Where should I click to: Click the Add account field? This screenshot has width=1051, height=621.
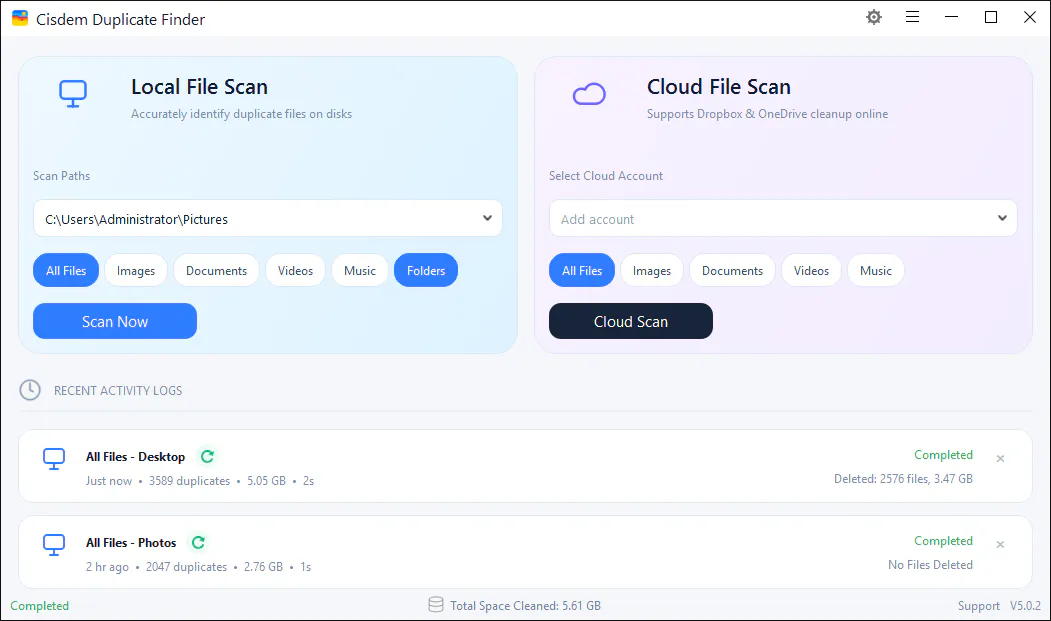(x=783, y=218)
